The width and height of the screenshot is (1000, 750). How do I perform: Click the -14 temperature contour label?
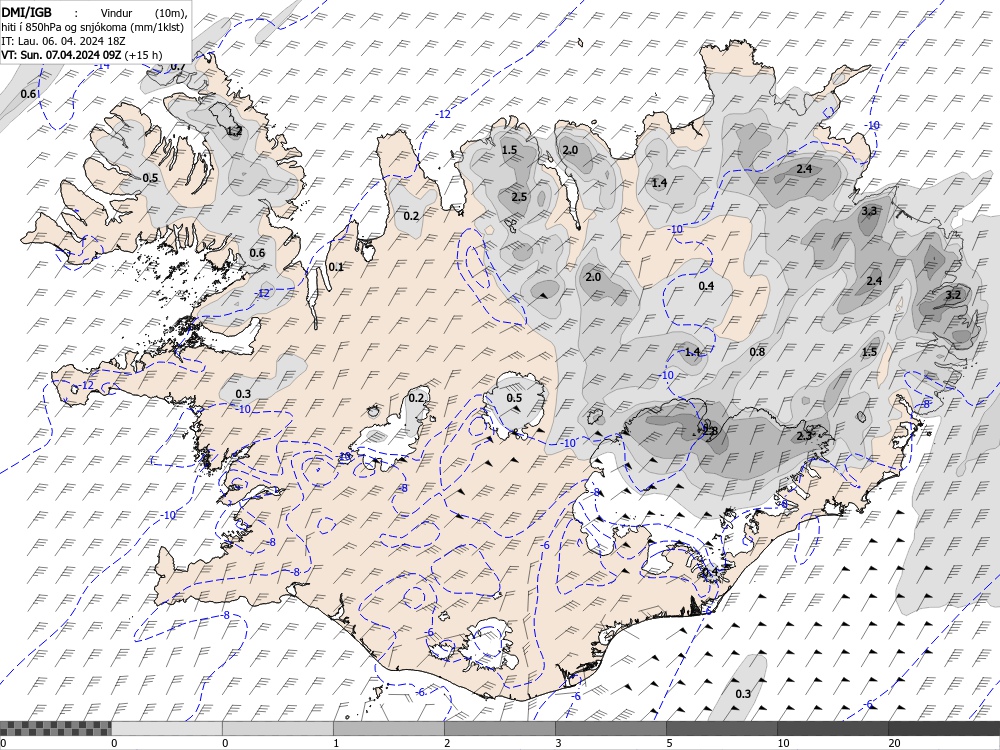point(101,65)
